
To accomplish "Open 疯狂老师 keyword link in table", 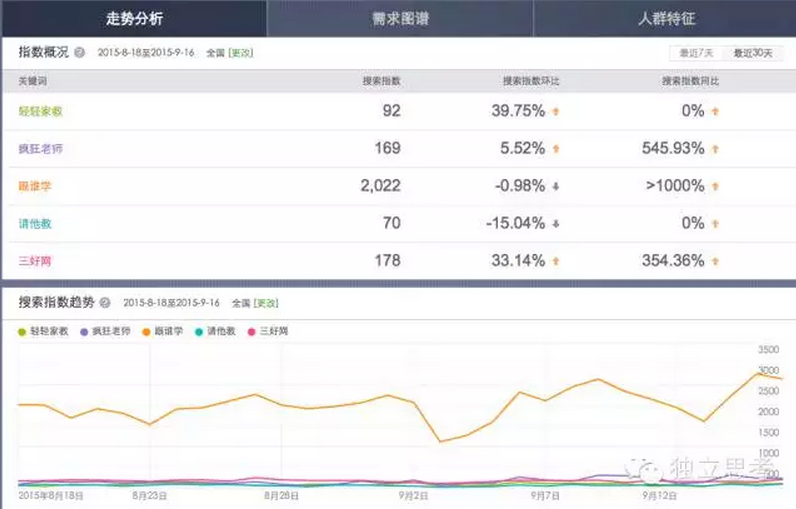I will click(x=40, y=149).
